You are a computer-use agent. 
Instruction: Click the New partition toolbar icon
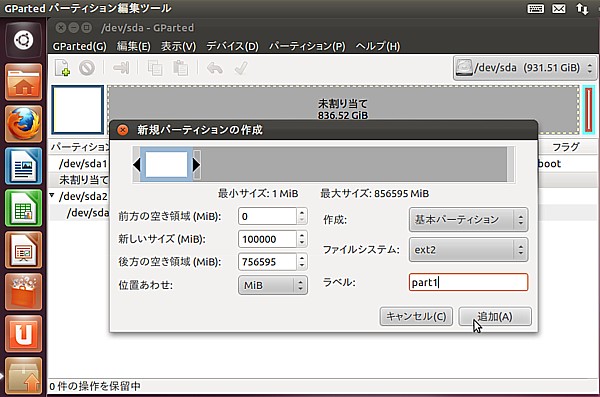(x=62, y=68)
